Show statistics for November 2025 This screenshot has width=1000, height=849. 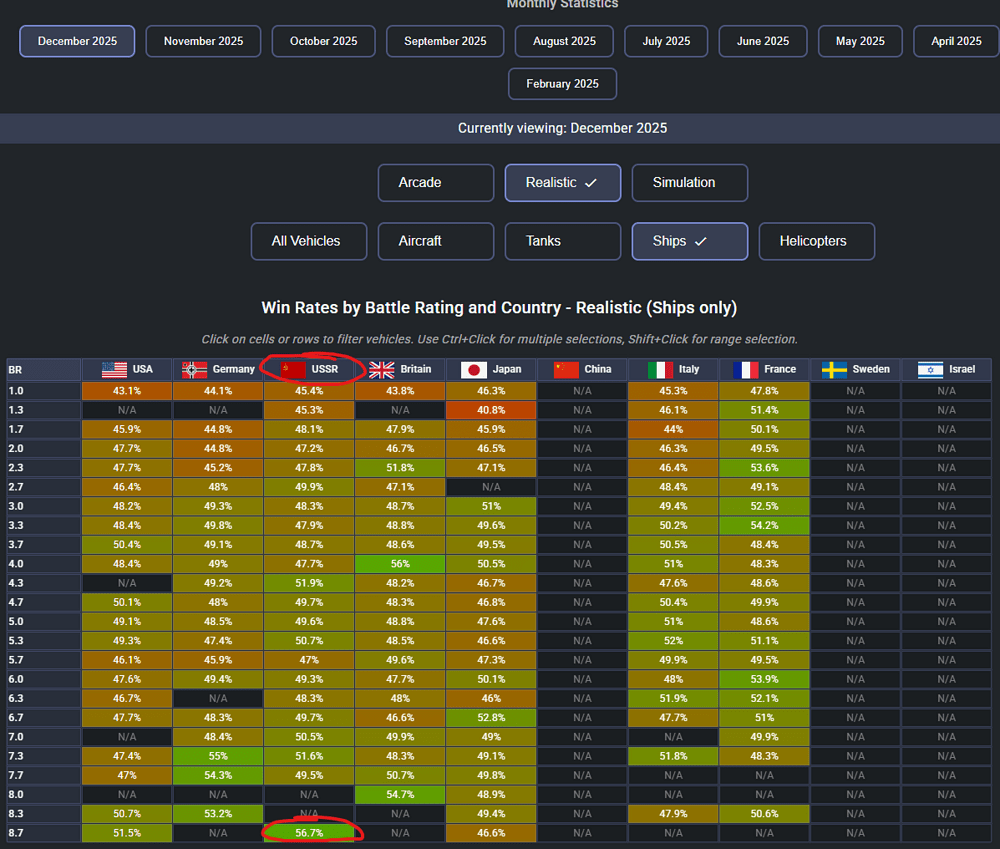coord(203,41)
